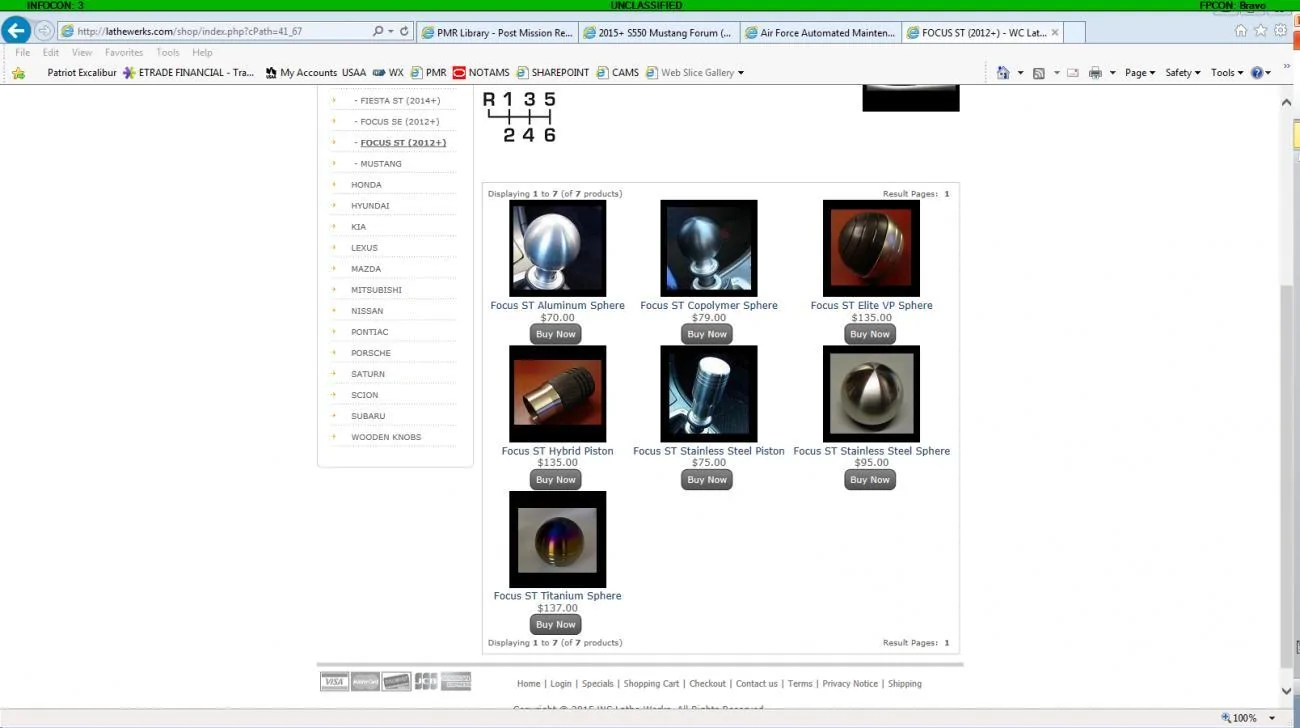Open the Tools dropdown in command bar
This screenshot has height=728, width=1300.
coord(1226,73)
